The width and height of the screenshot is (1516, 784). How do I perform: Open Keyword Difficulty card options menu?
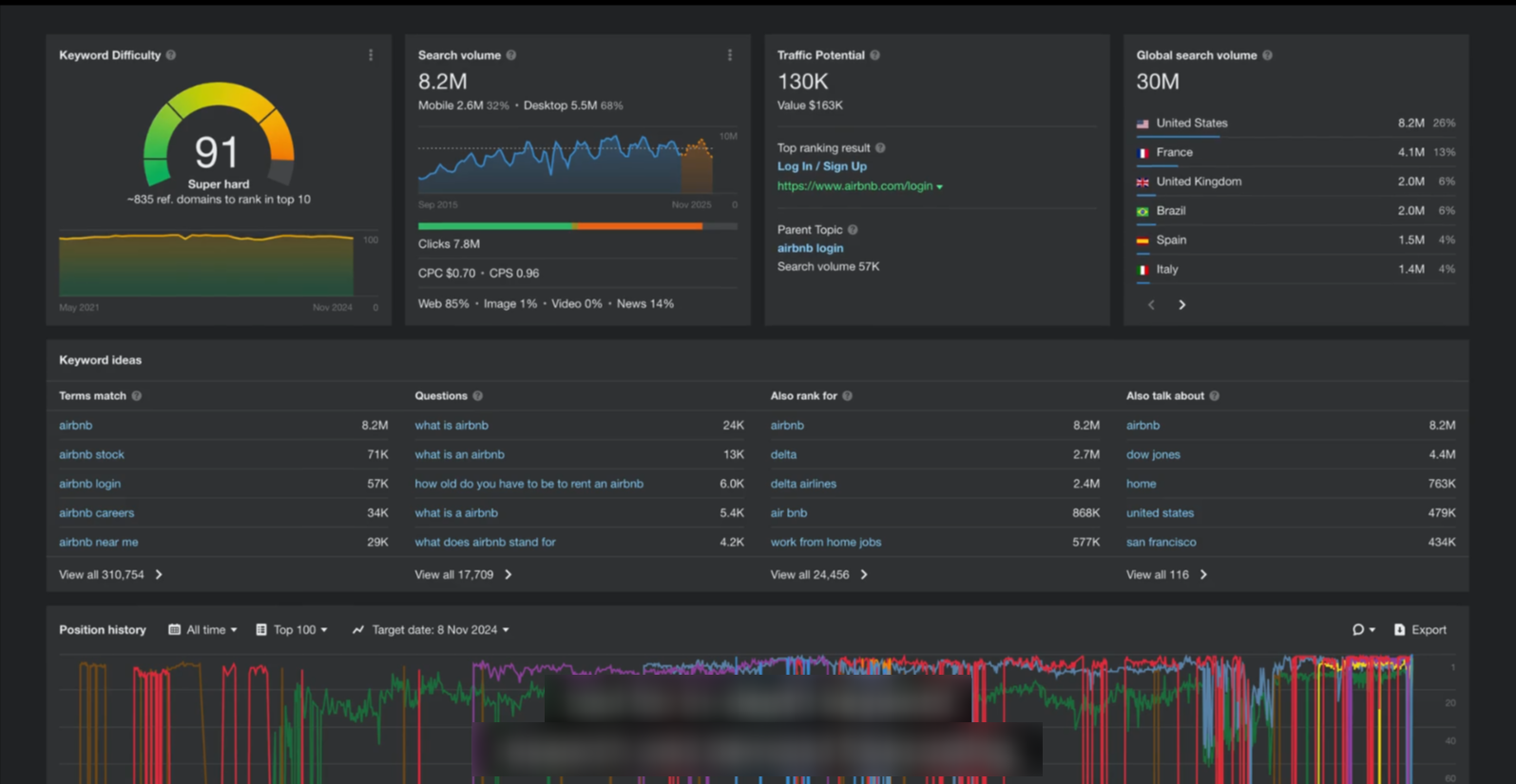[x=371, y=55]
